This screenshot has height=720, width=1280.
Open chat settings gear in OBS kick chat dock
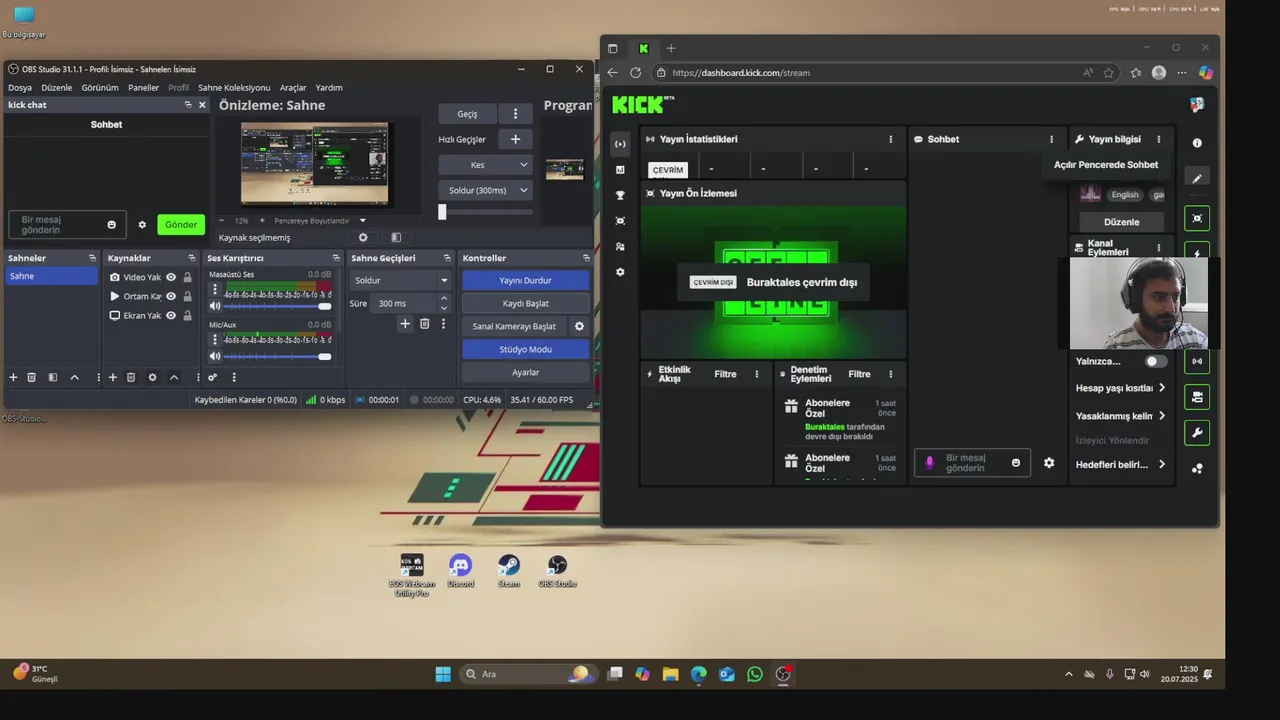tap(142, 225)
